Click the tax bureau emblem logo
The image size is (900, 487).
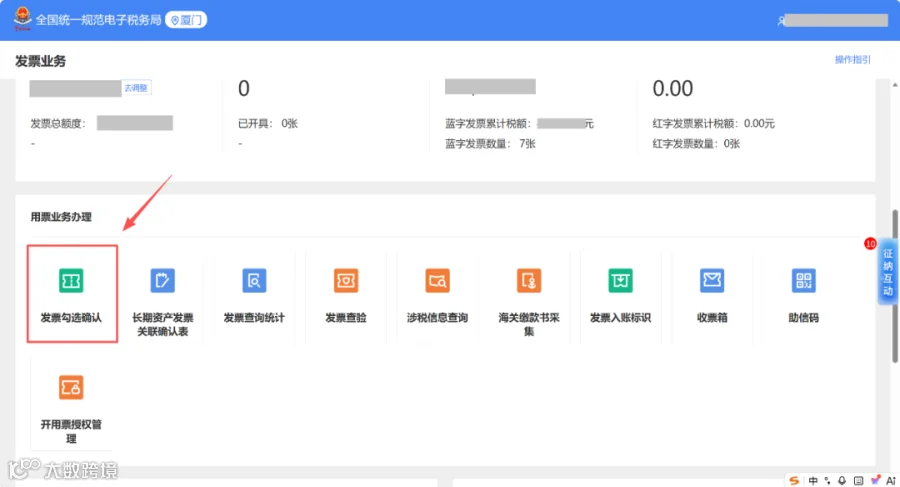coord(22,19)
